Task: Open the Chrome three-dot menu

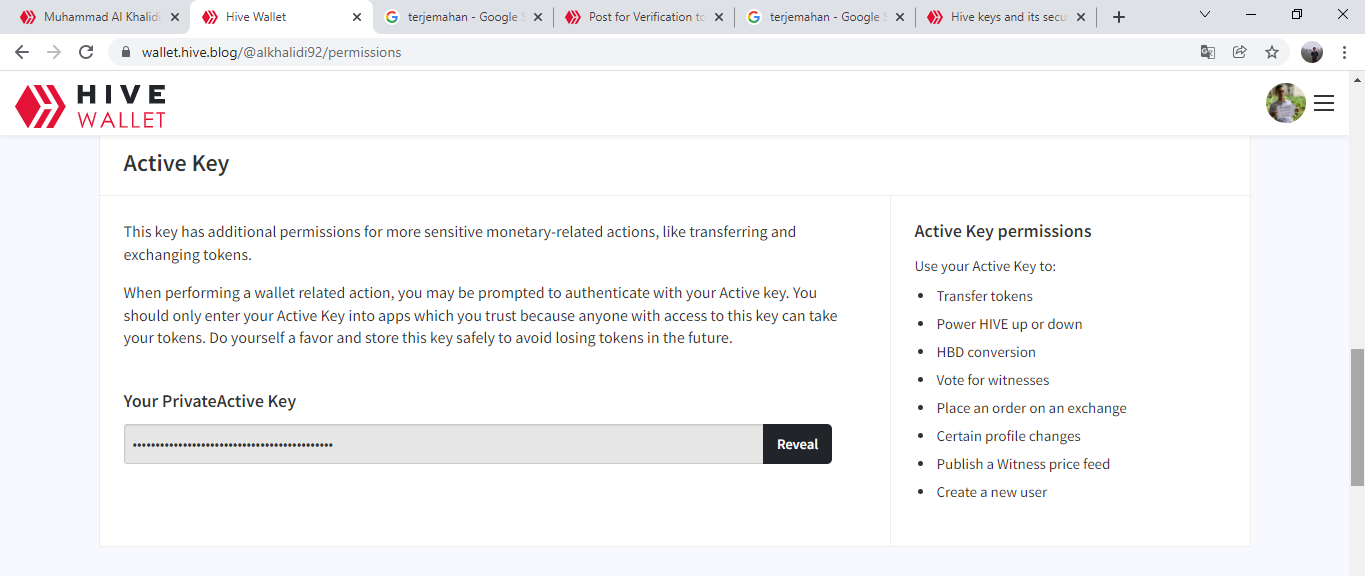Action: point(1343,52)
